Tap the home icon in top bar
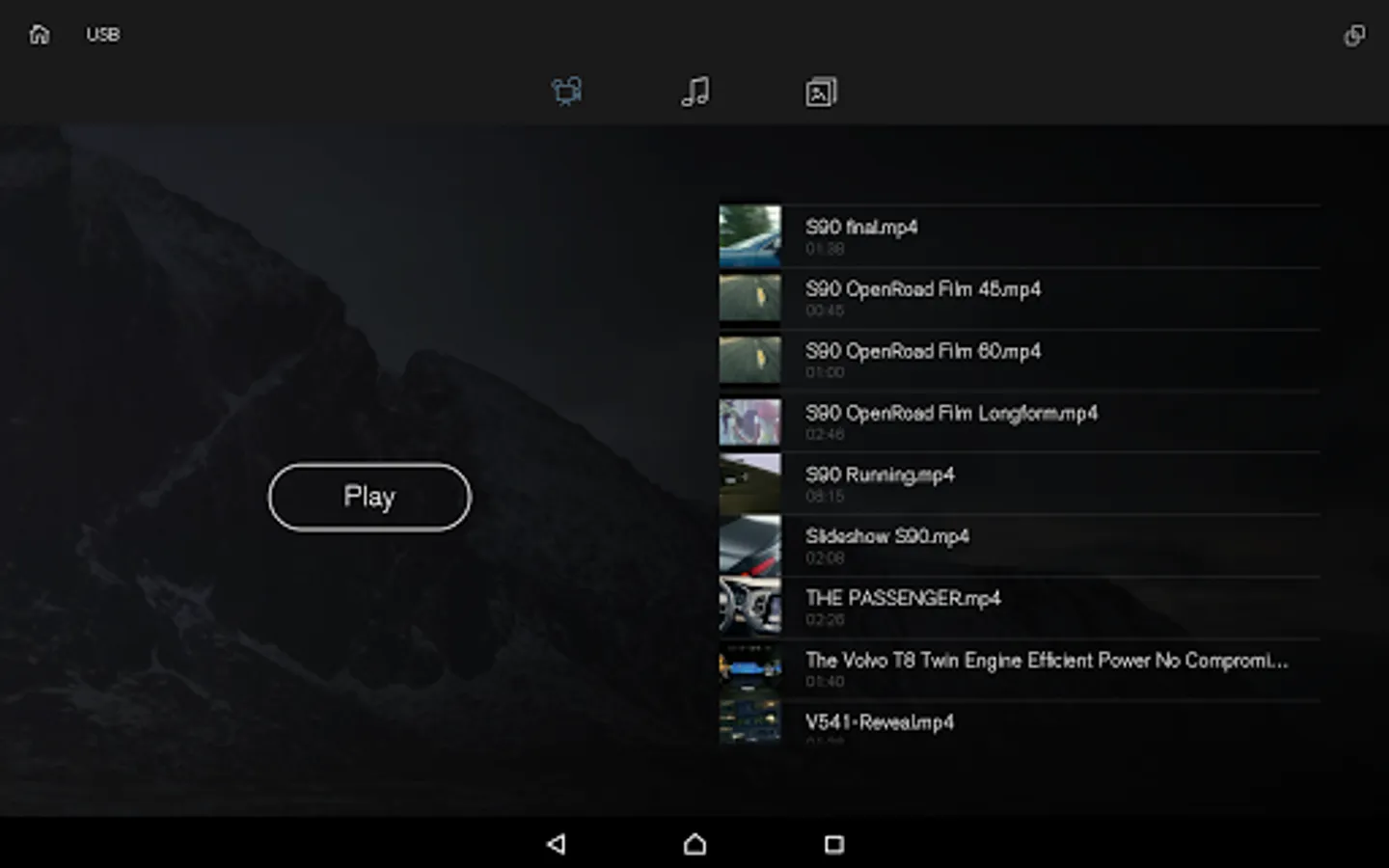This screenshot has width=1389, height=868. tap(40, 35)
